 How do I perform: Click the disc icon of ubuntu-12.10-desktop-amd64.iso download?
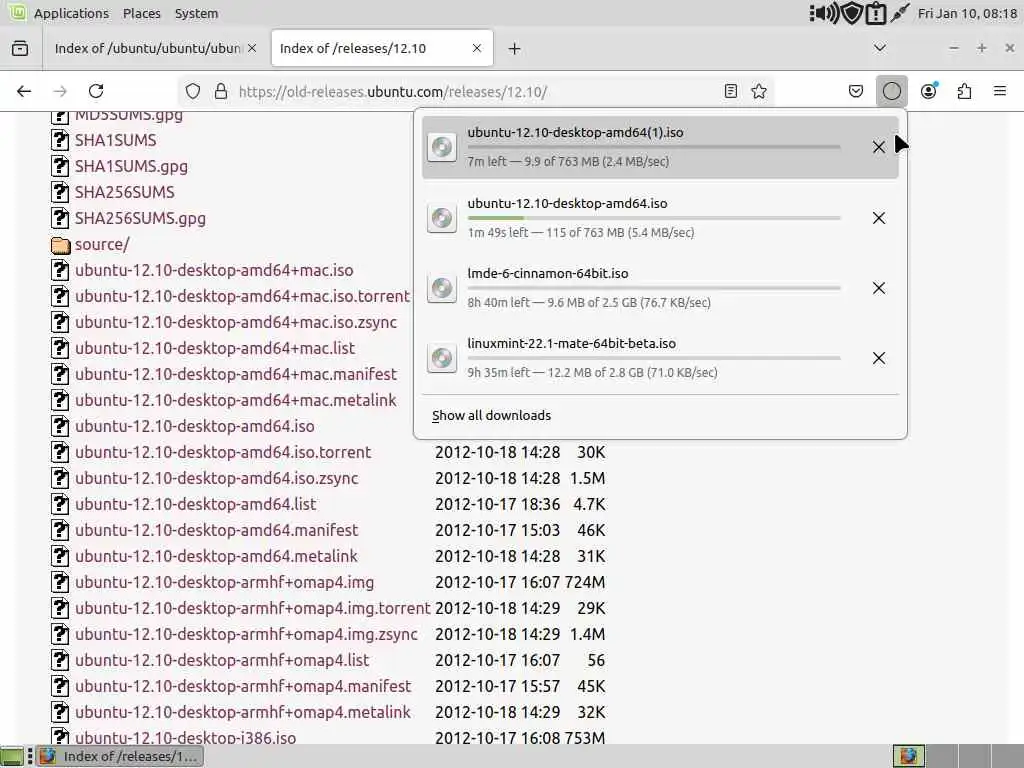point(442,217)
